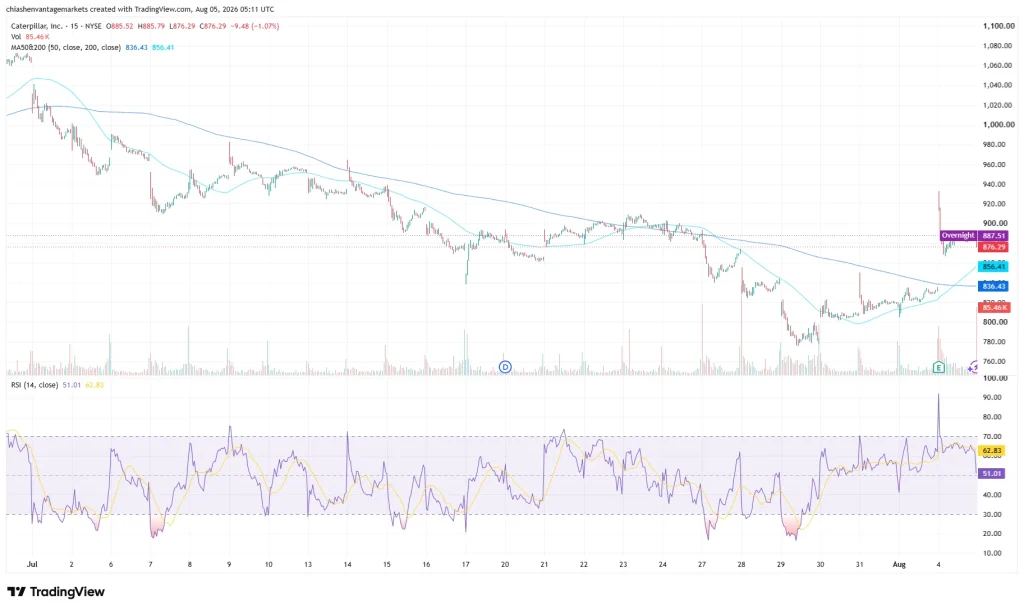The height and width of the screenshot is (610, 1024).
Task: Click the 90.00 RSI axis label
Action: pyautogui.click(x=992, y=397)
